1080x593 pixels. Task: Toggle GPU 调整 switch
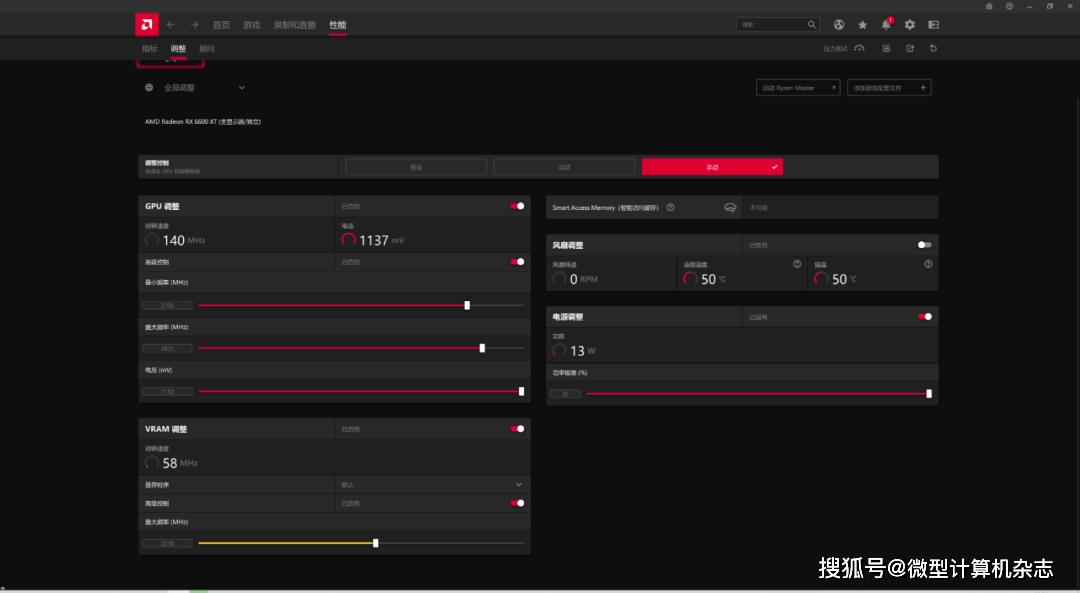[x=517, y=206]
